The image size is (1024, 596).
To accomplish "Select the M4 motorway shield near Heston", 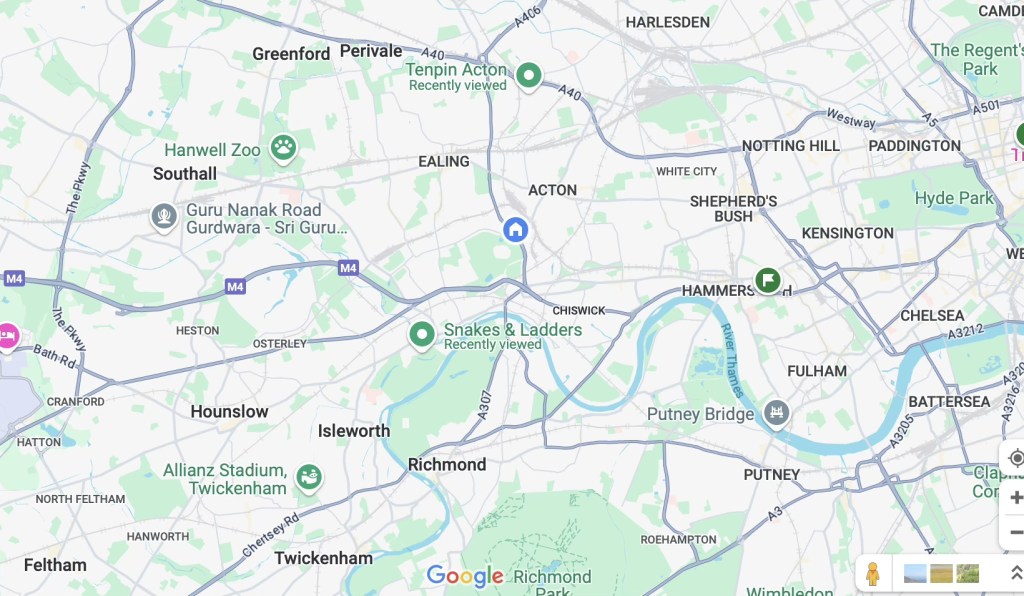I will click(235, 287).
